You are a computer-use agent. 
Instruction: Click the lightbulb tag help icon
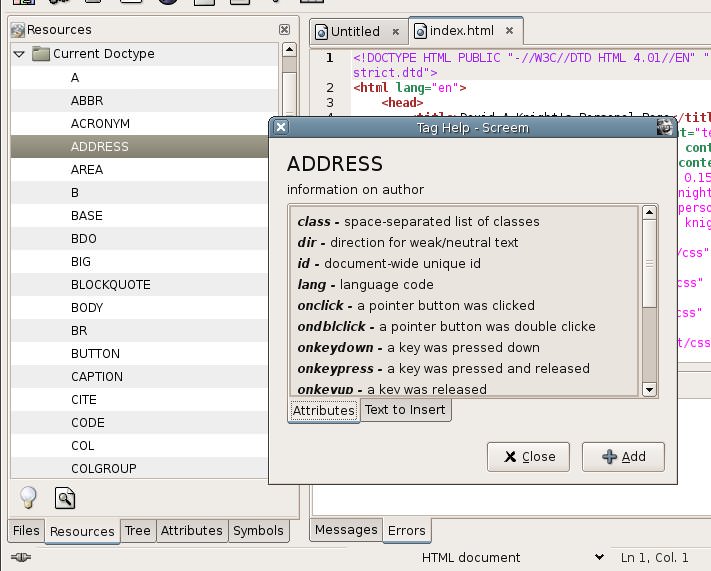point(28,498)
